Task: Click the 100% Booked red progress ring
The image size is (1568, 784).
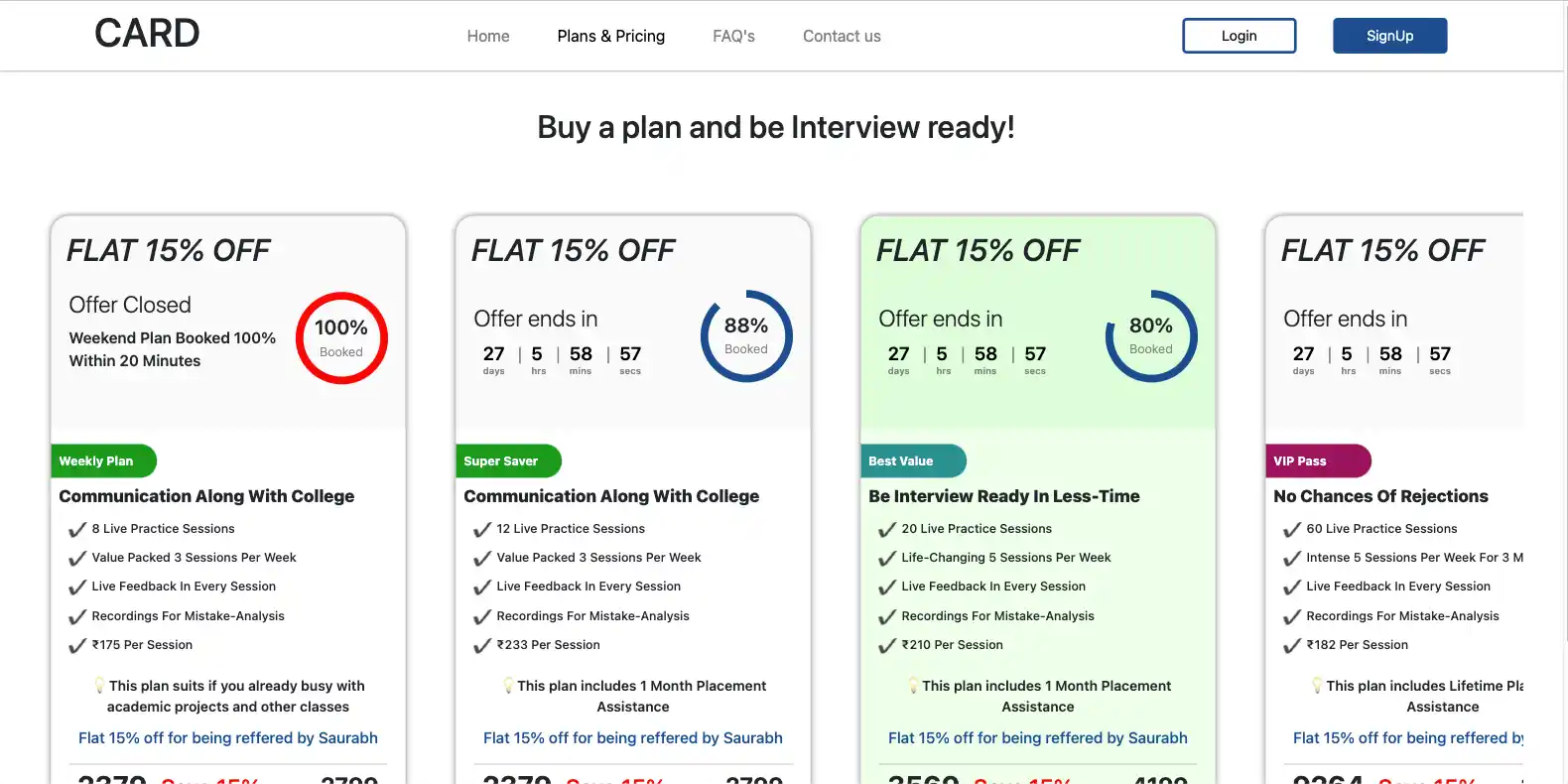Action: click(x=341, y=337)
